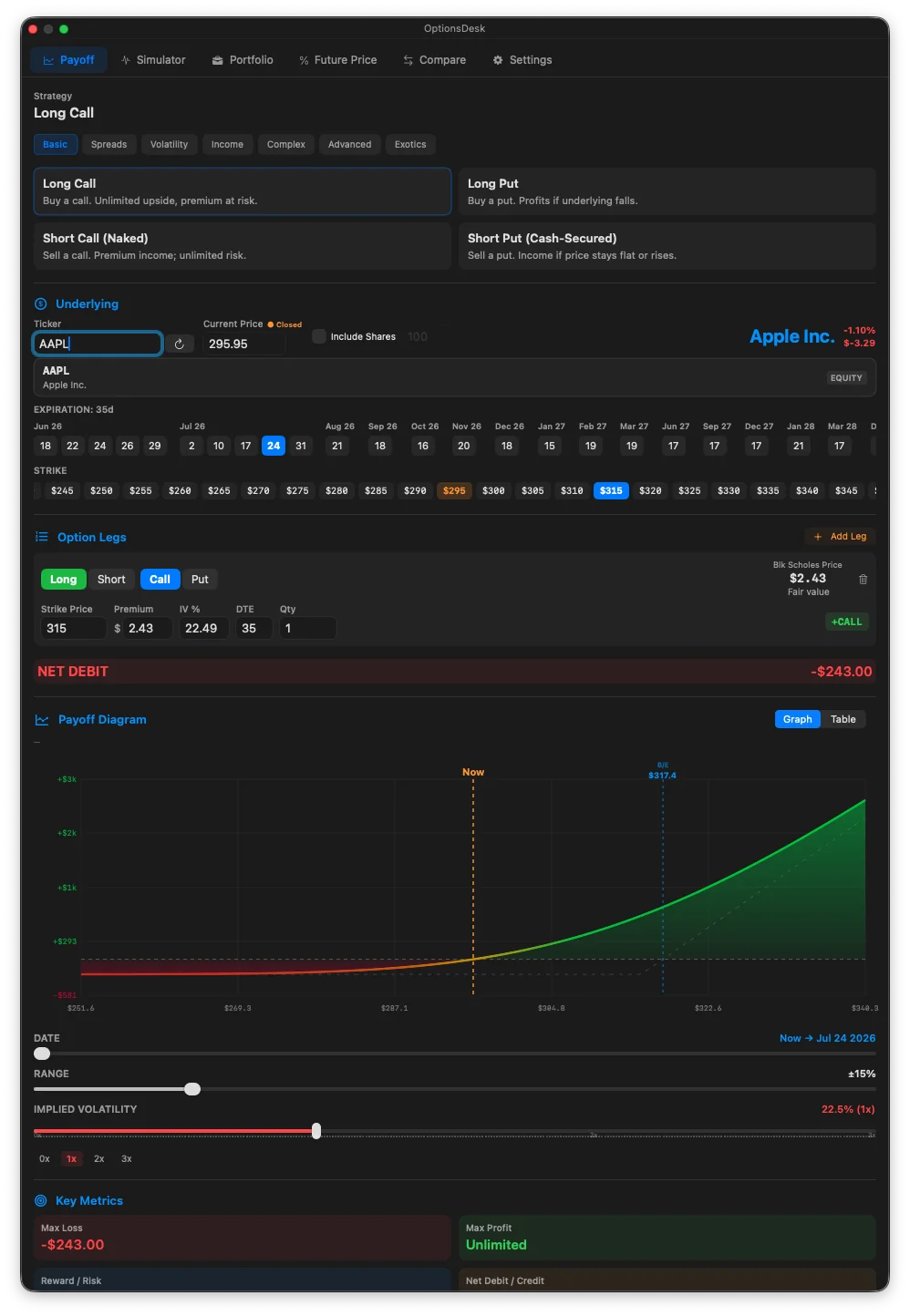Choose the Long Put strategy card
This screenshot has width=910, height=1316.
(x=667, y=191)
